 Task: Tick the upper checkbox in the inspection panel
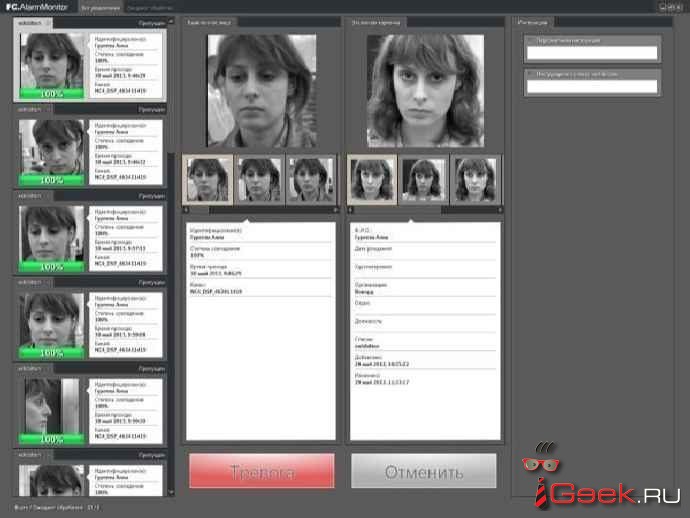coord(531,41)
